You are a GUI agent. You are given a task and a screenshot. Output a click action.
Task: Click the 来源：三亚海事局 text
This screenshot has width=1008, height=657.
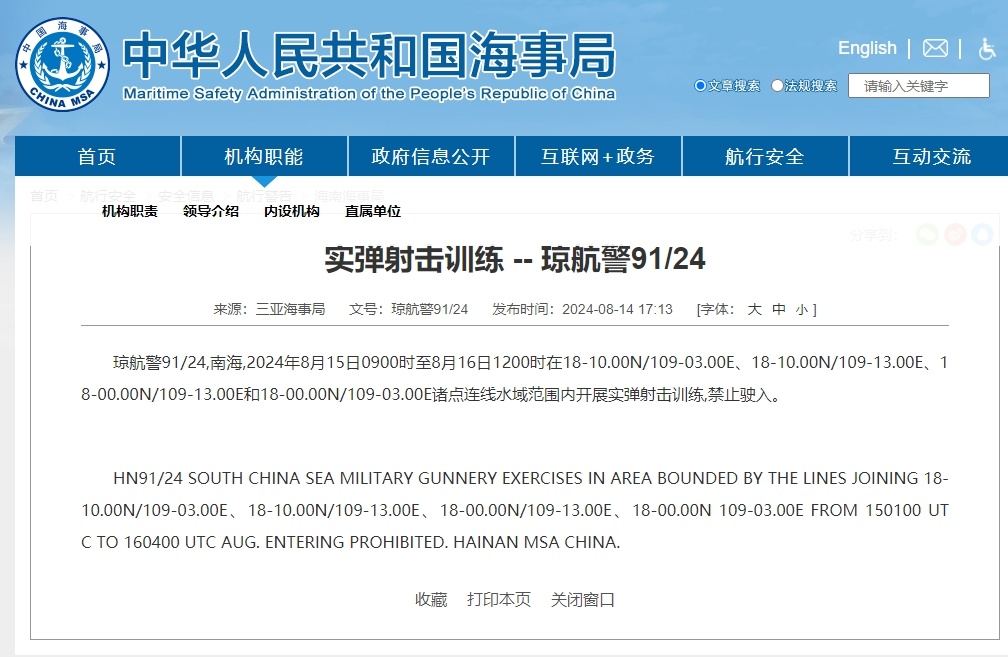(269, 309)
